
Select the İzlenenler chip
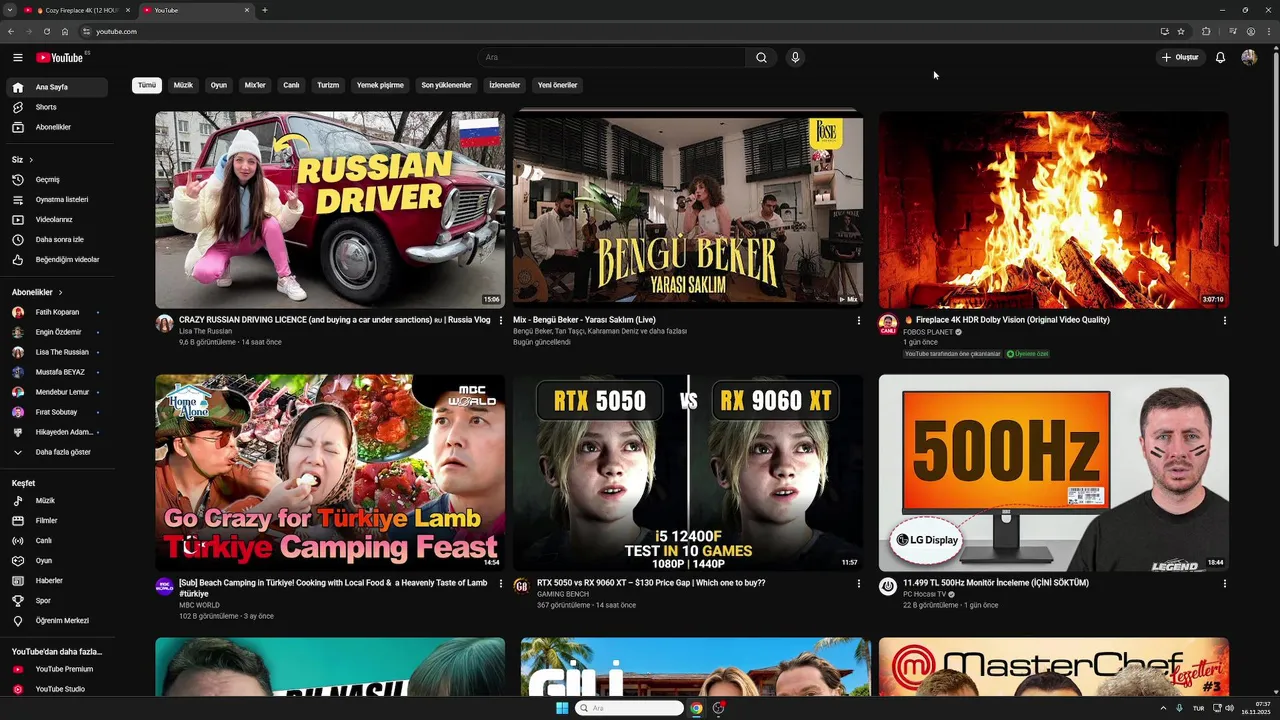(x=504, y=85)
